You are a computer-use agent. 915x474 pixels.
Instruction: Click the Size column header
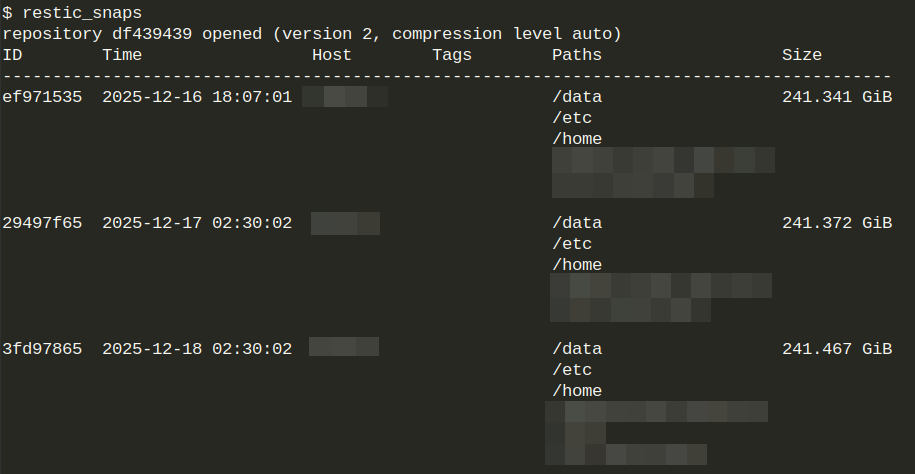pyautogui.click(x=802, y=55)
